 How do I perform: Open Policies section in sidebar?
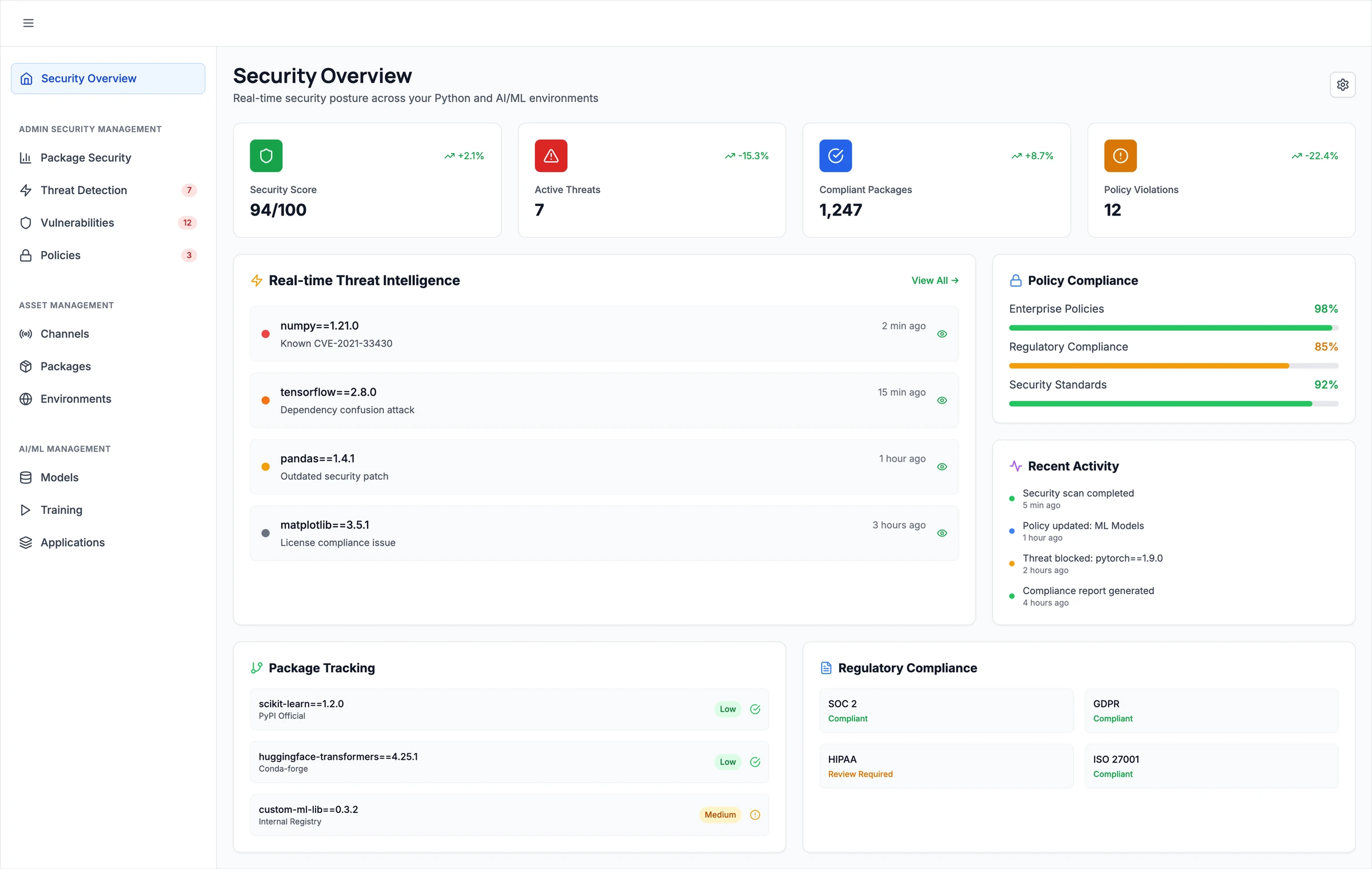[108, 256]
